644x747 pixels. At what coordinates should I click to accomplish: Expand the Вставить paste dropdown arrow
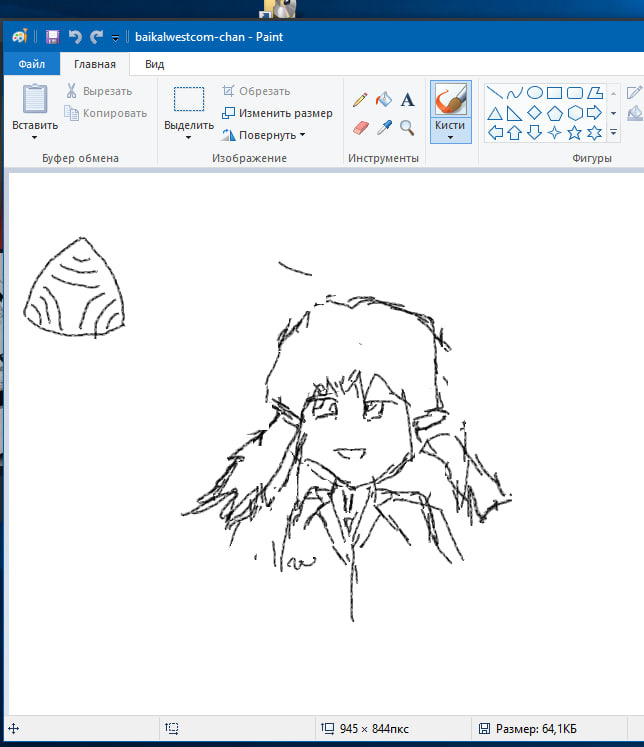pyautogui.click(x=35, y=138)
